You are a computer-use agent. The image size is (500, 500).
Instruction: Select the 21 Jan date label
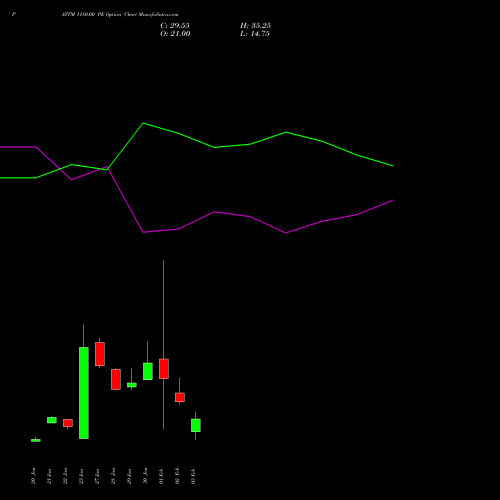(49, 476)
